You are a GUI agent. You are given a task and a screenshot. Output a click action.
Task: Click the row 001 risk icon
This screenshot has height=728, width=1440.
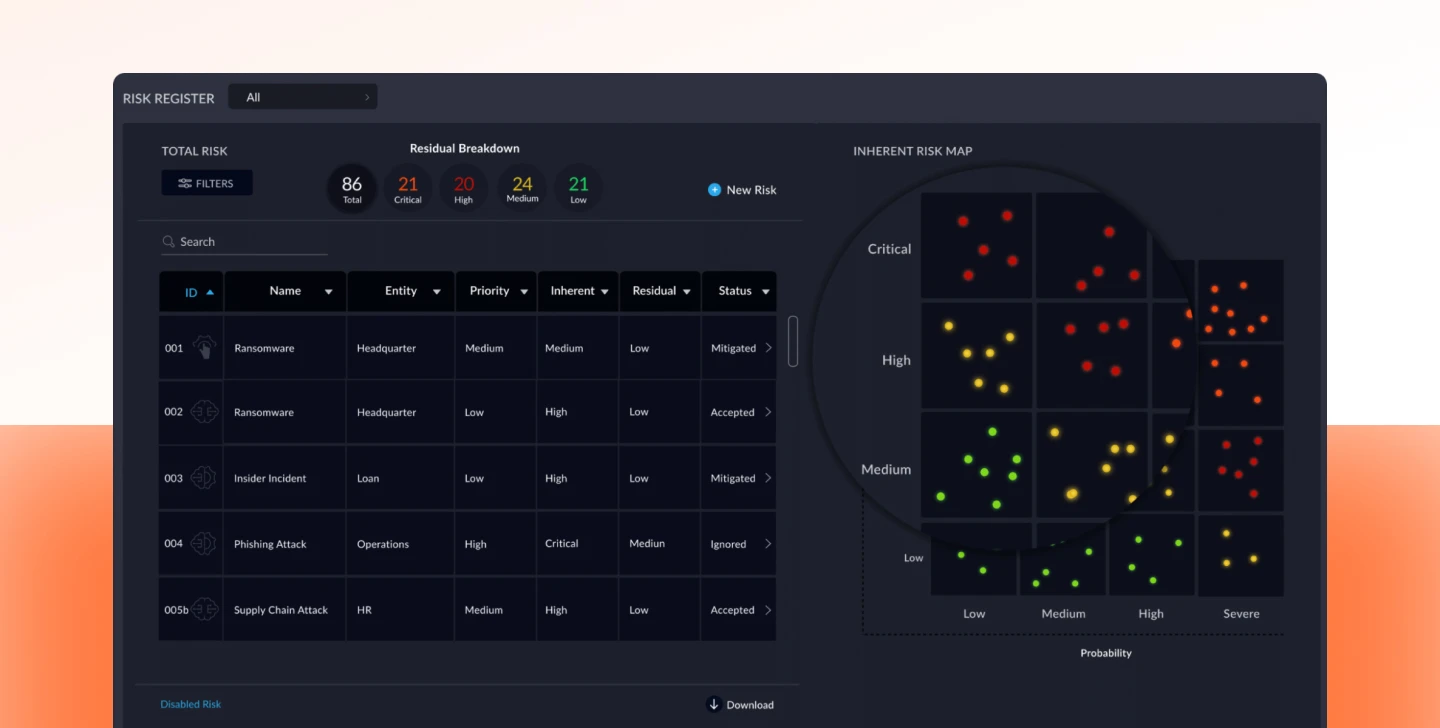point(204,347)
